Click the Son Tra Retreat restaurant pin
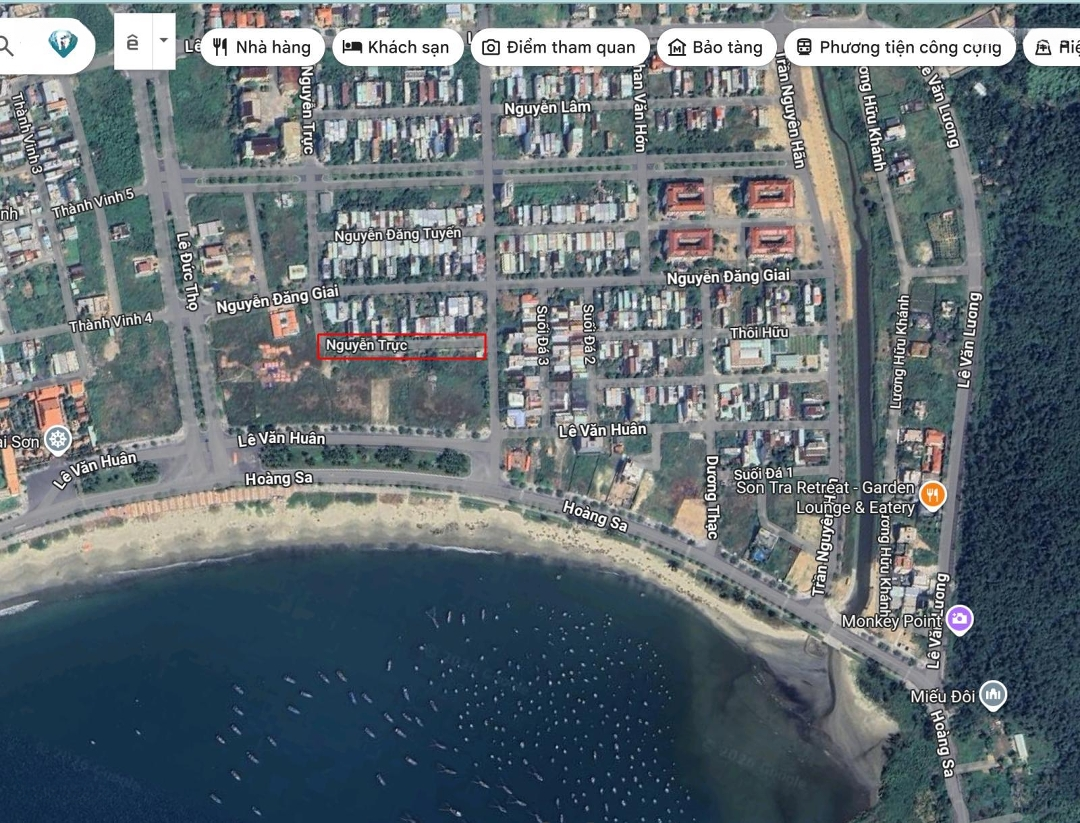Viewport: 1080px width, 823px height. tap(932, 495)
